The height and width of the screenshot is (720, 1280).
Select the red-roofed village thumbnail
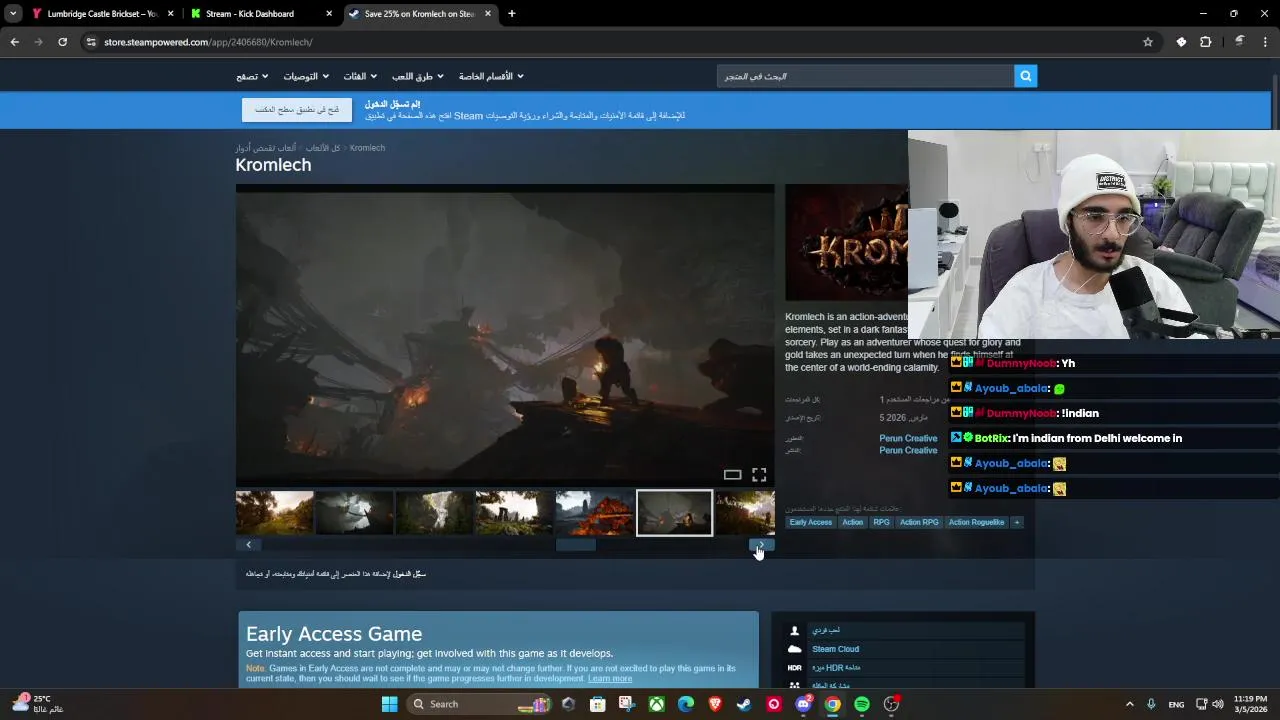(594, 512)
